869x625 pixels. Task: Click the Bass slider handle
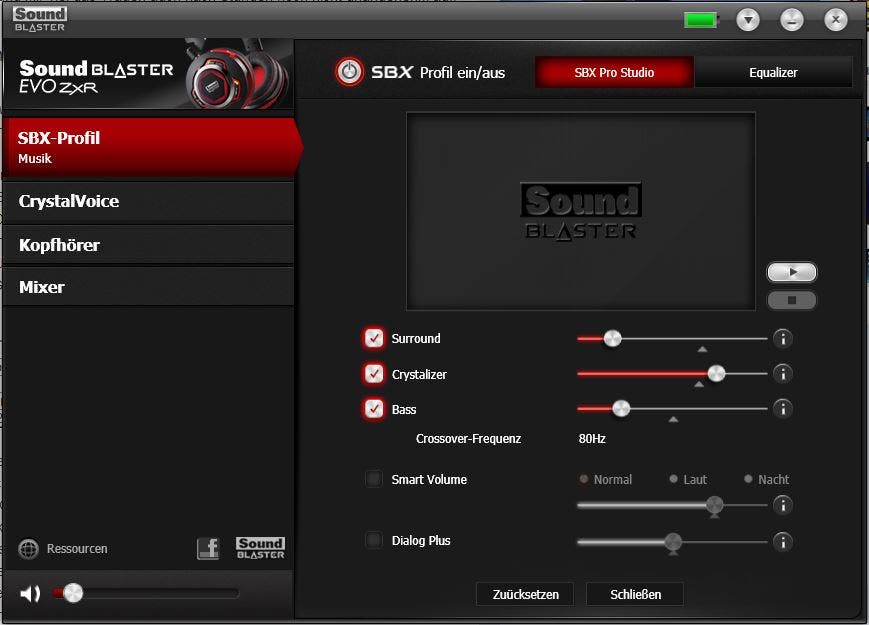[x=621, y=409]
